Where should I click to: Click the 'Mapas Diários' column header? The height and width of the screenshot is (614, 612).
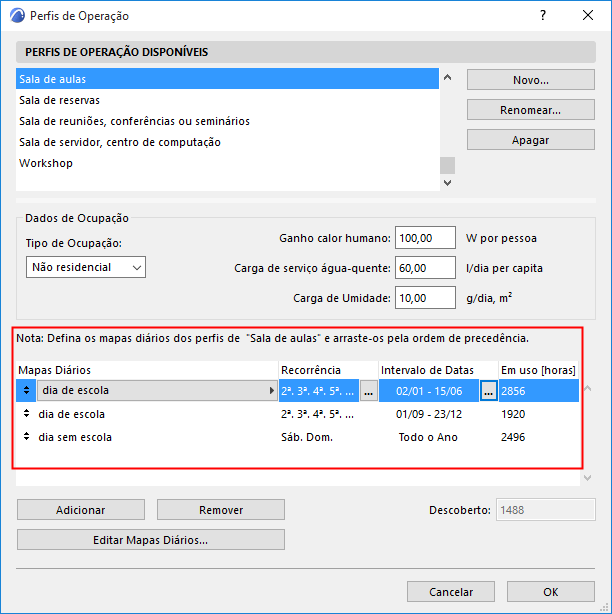coord(147,370)
